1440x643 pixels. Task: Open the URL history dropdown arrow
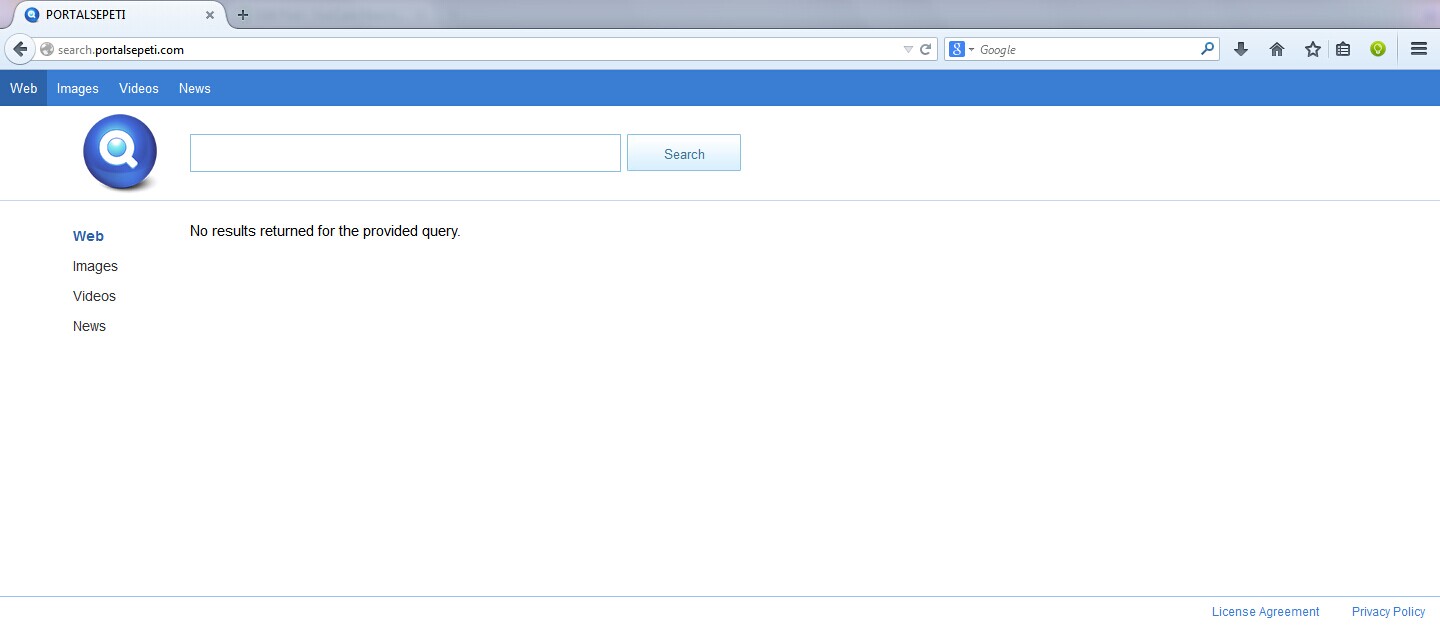(x=908, y=49)
